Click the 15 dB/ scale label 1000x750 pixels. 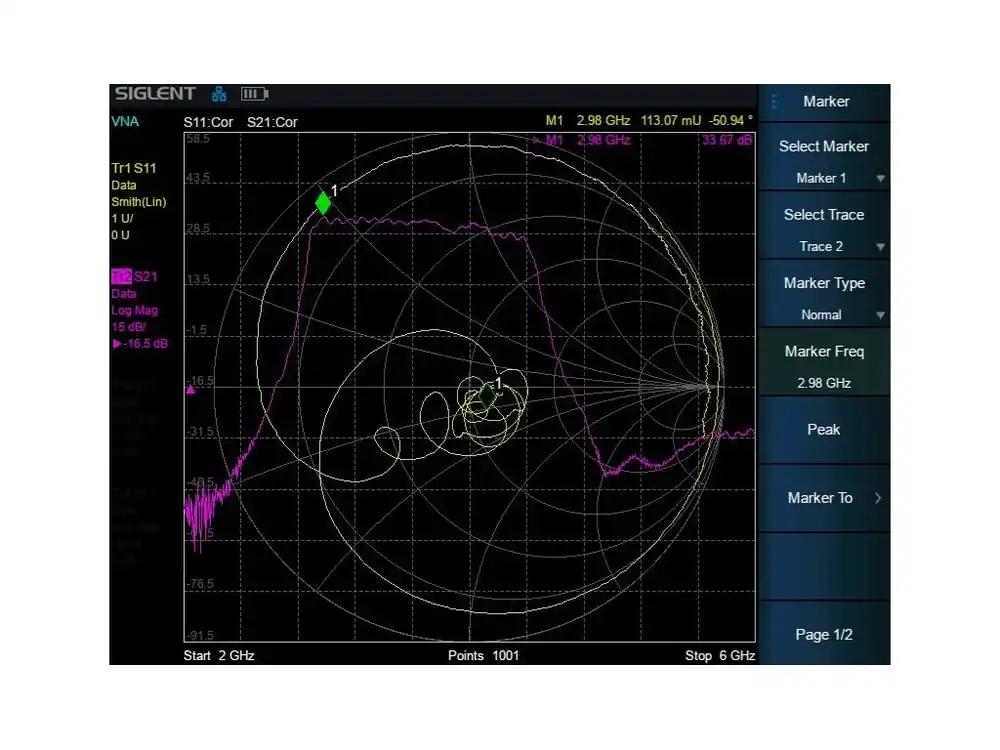tap(129, 327)
